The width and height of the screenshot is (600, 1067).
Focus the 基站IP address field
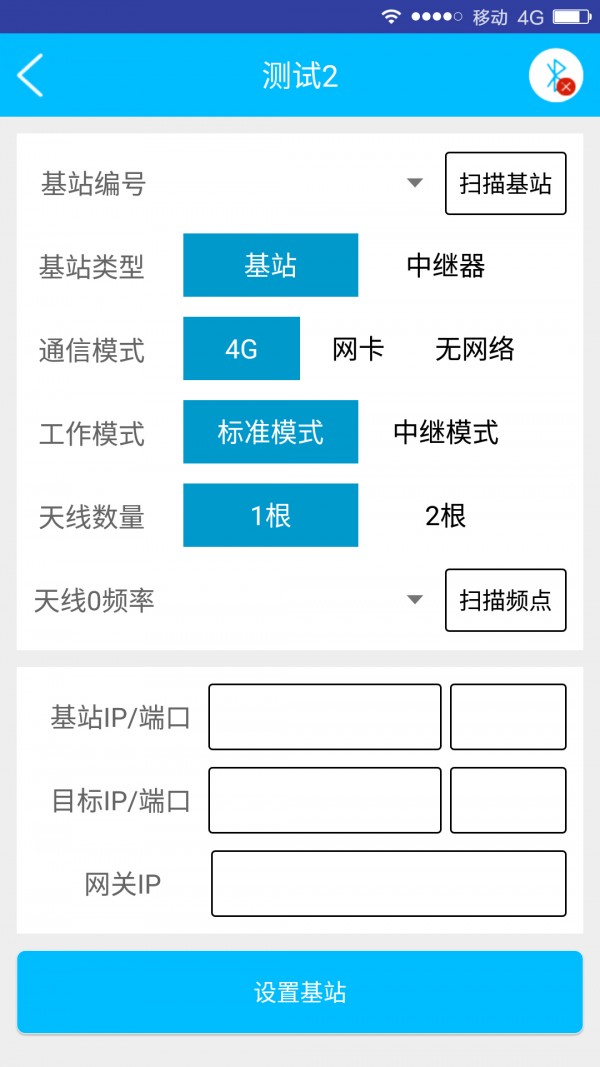tap(324, 717)
